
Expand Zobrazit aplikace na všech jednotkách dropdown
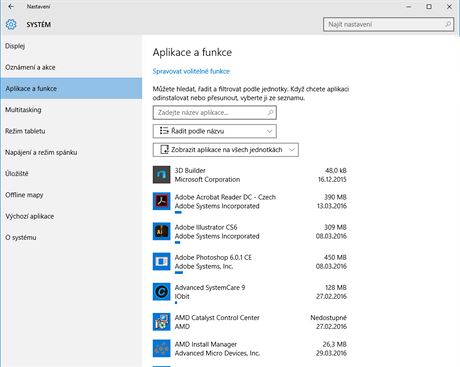point(226,150)
